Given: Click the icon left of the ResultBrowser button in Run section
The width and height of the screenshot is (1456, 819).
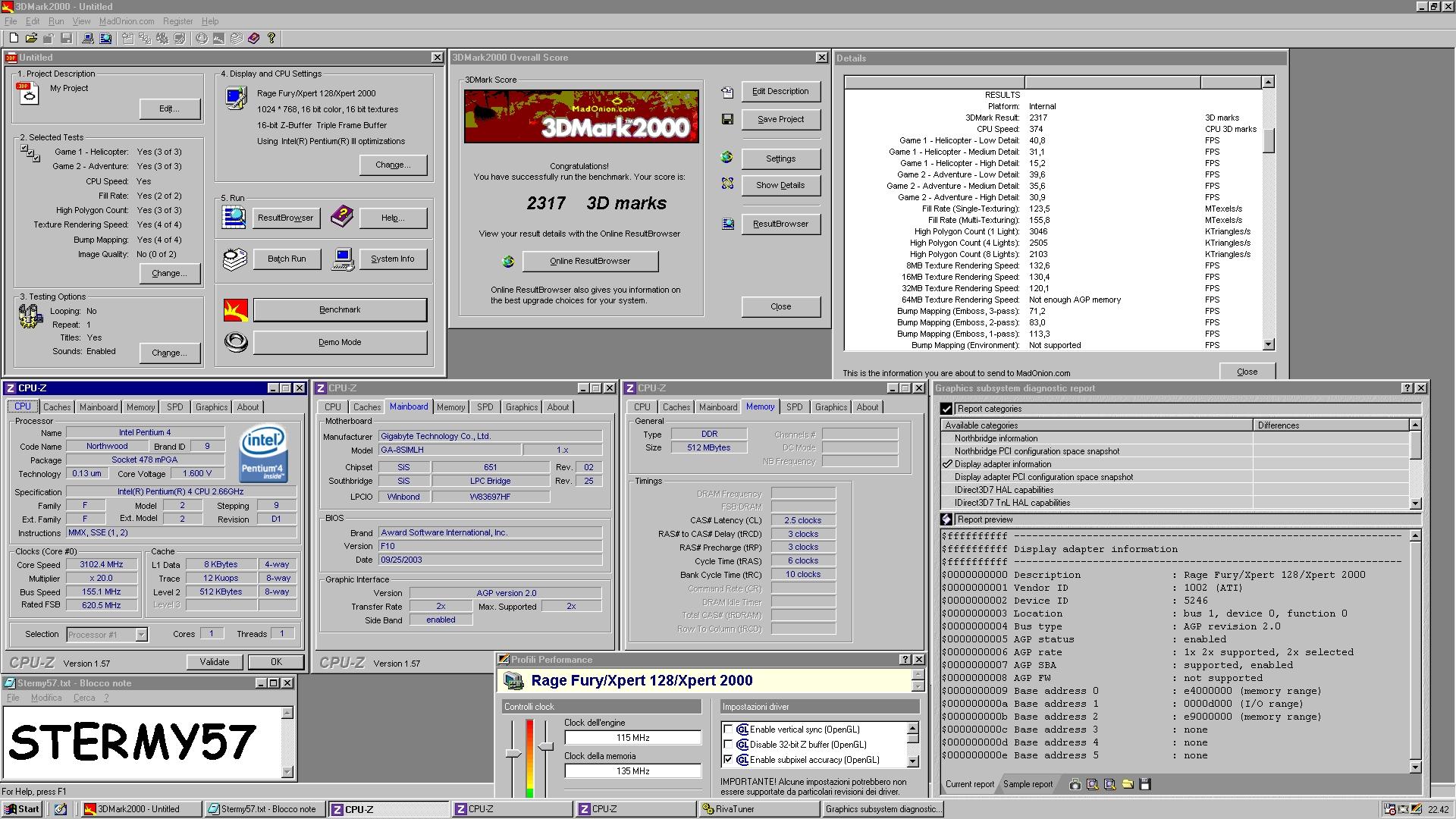Looking at the screenshot, I should pos(234,218).
